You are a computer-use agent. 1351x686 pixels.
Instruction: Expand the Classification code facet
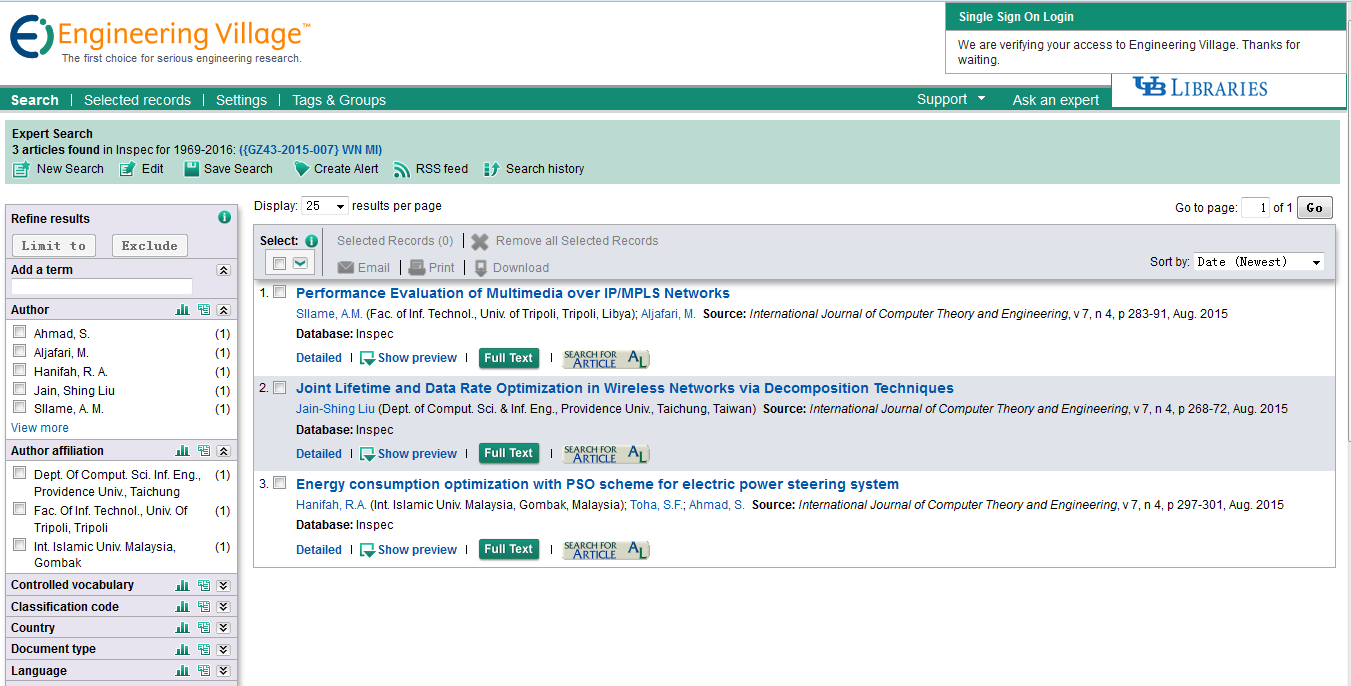[224, 607]
